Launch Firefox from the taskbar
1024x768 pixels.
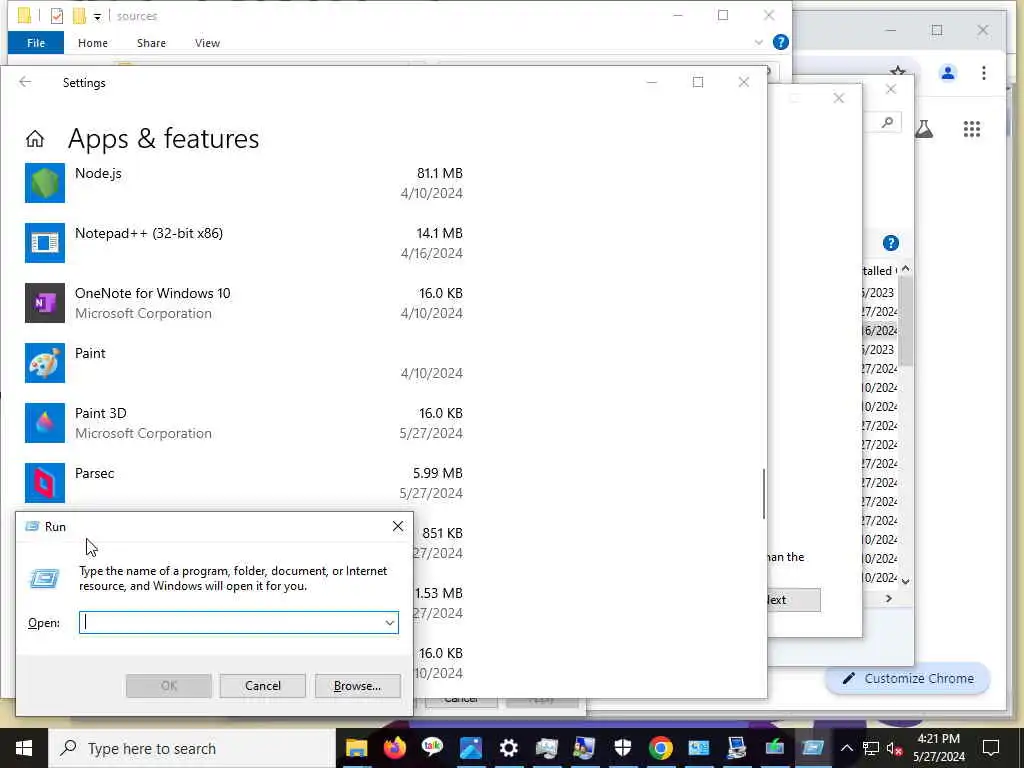click(394, 748)
